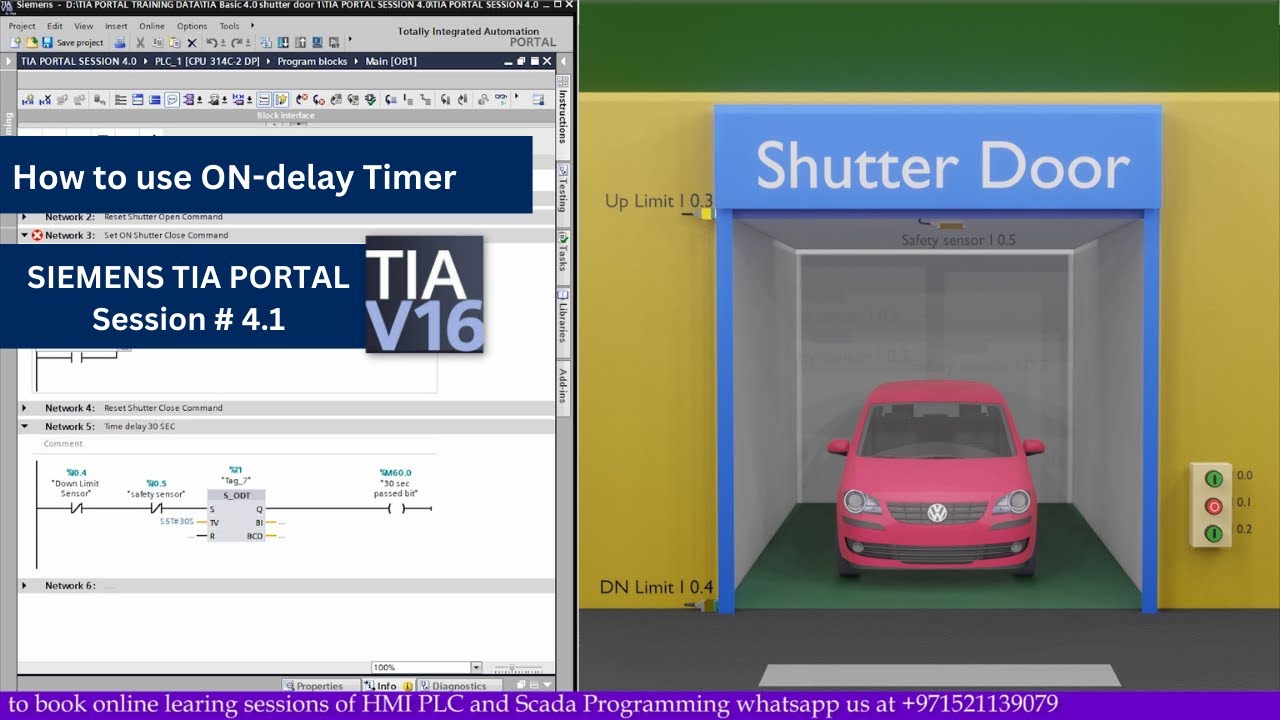Show more editor toolbar items arrow
The image size is (1280, 720).
pyautogui.click(x=516, y=96)
